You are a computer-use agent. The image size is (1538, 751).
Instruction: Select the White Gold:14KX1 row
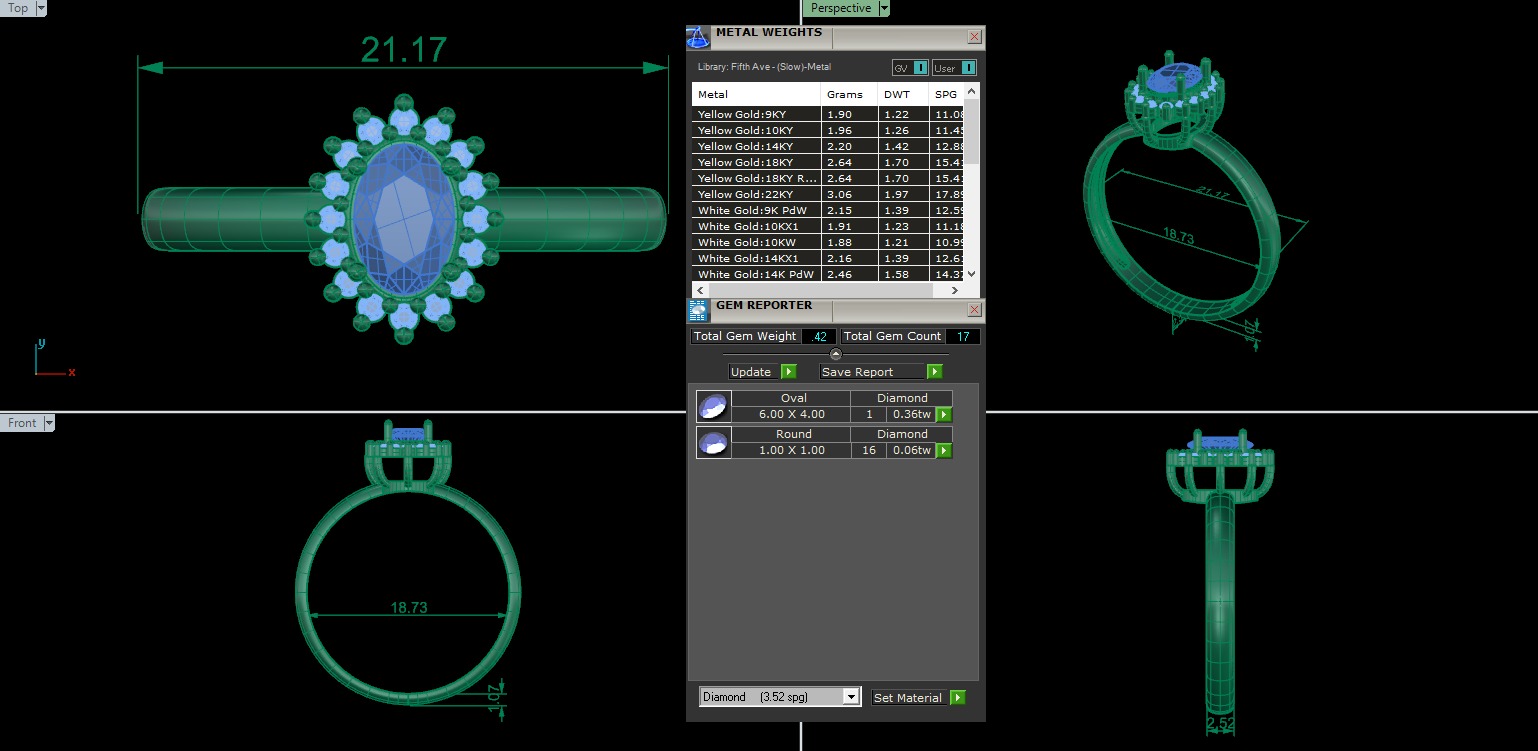click(x=828, y=259)
